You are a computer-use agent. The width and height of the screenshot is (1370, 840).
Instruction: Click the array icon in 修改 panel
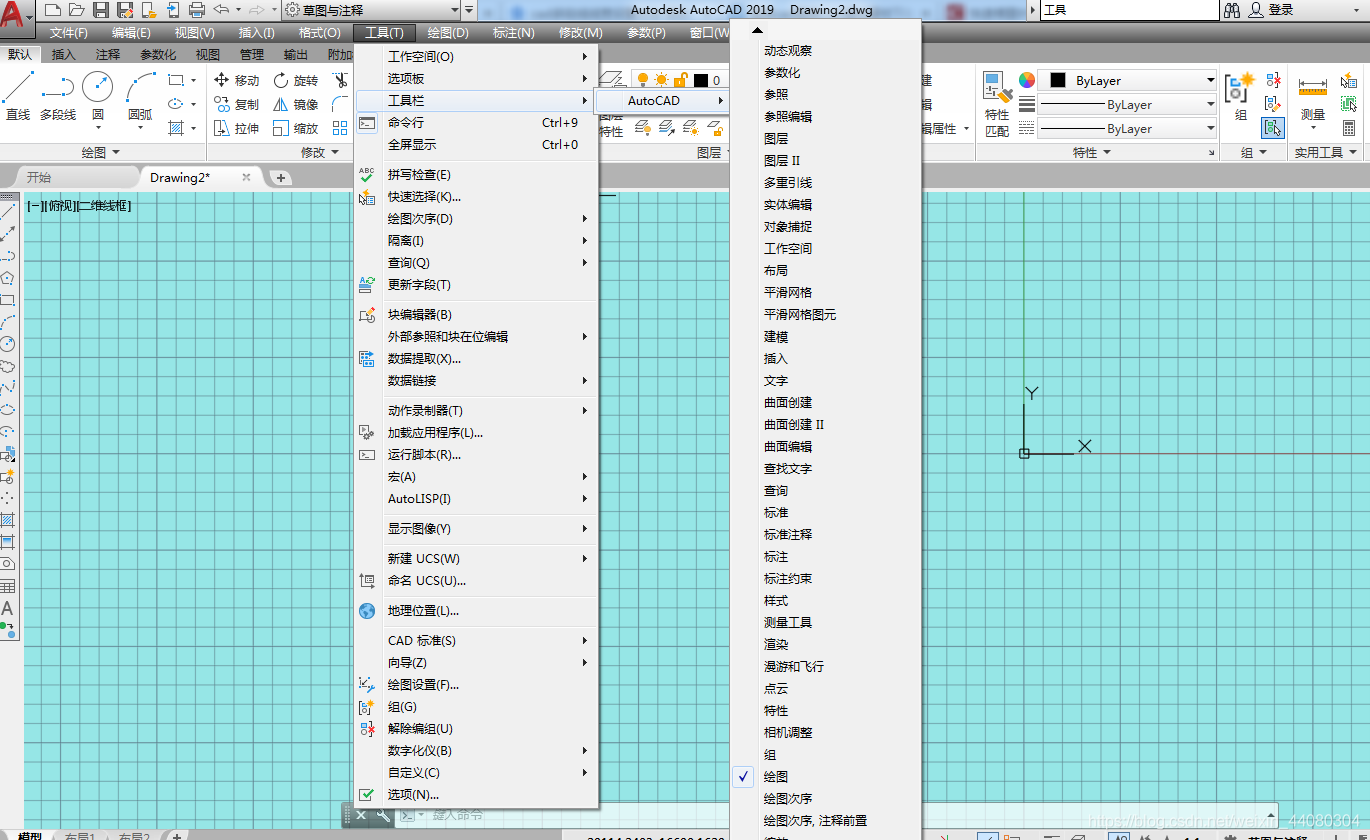tap(340, 128)
